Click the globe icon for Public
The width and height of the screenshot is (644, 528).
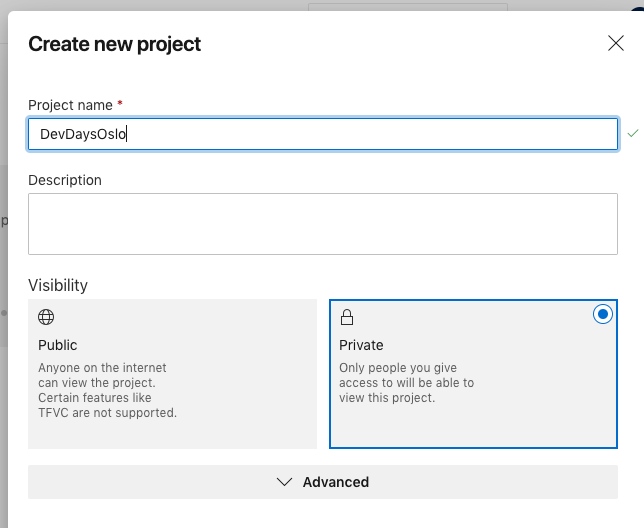[46, 318]
